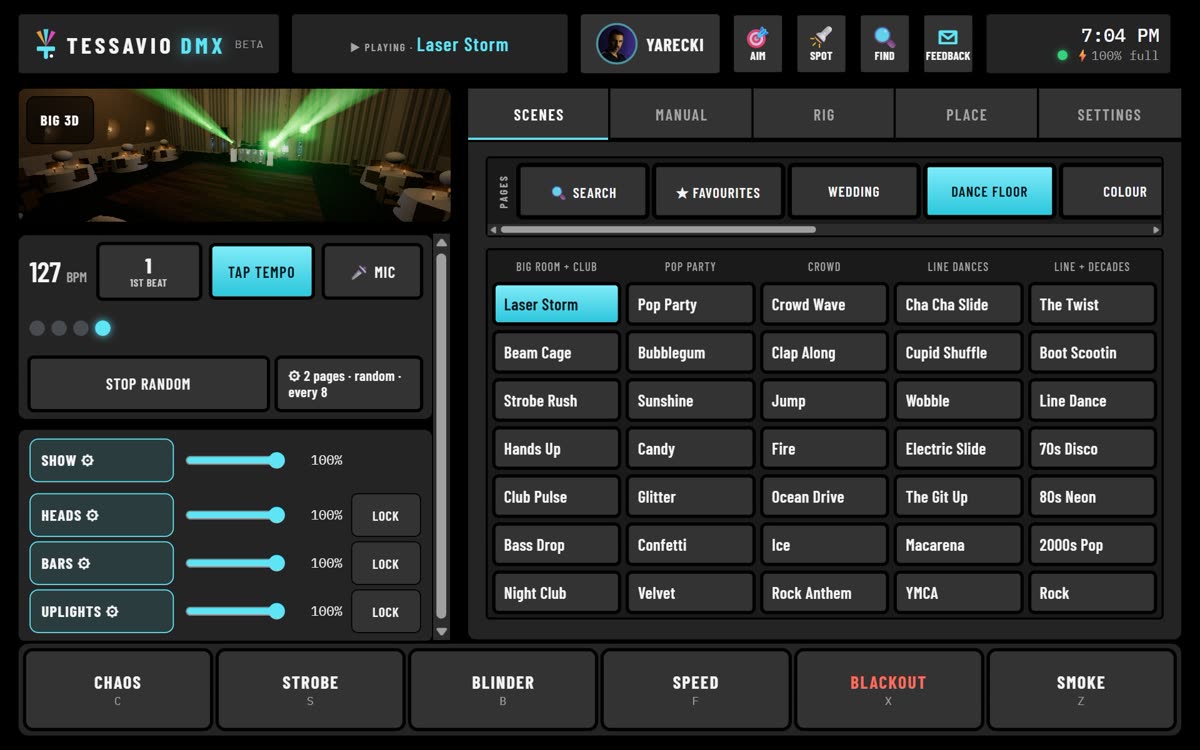Image resolution: width=1200 pixels, height=750 pixels.
Task: Lock the UPLIGHTS fixture group
Action: [x=386, y=612]
